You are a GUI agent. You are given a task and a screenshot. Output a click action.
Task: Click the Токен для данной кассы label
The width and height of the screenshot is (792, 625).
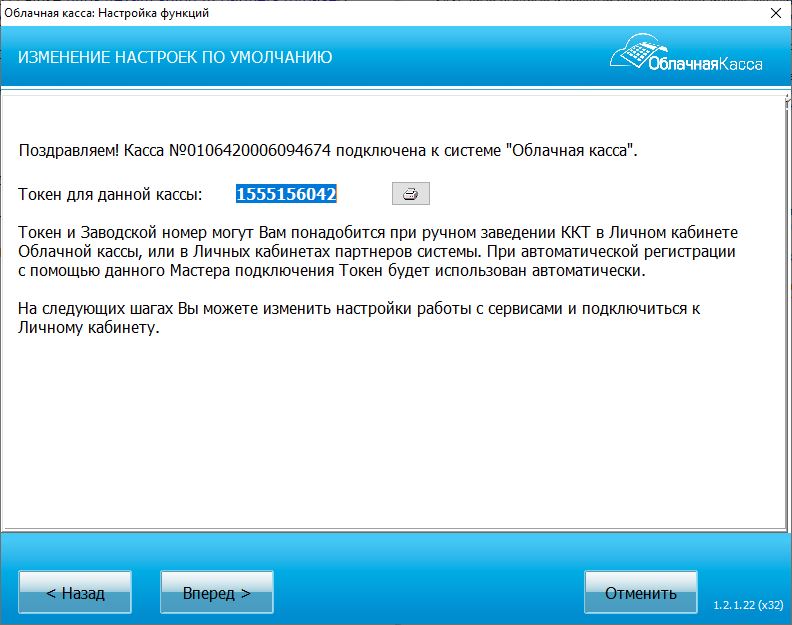coord(110,194)
